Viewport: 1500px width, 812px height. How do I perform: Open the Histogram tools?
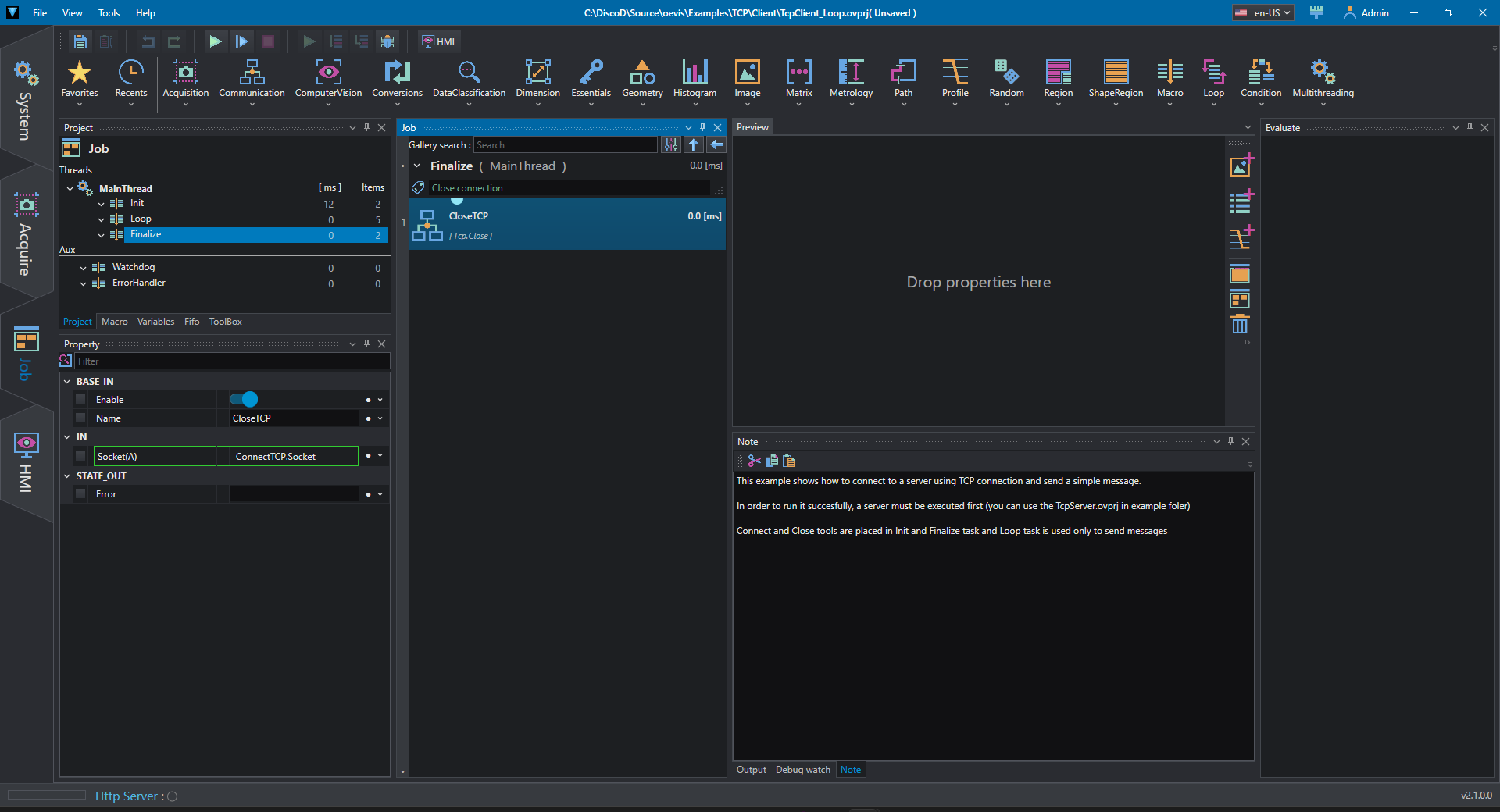click(x=695, y=80)
